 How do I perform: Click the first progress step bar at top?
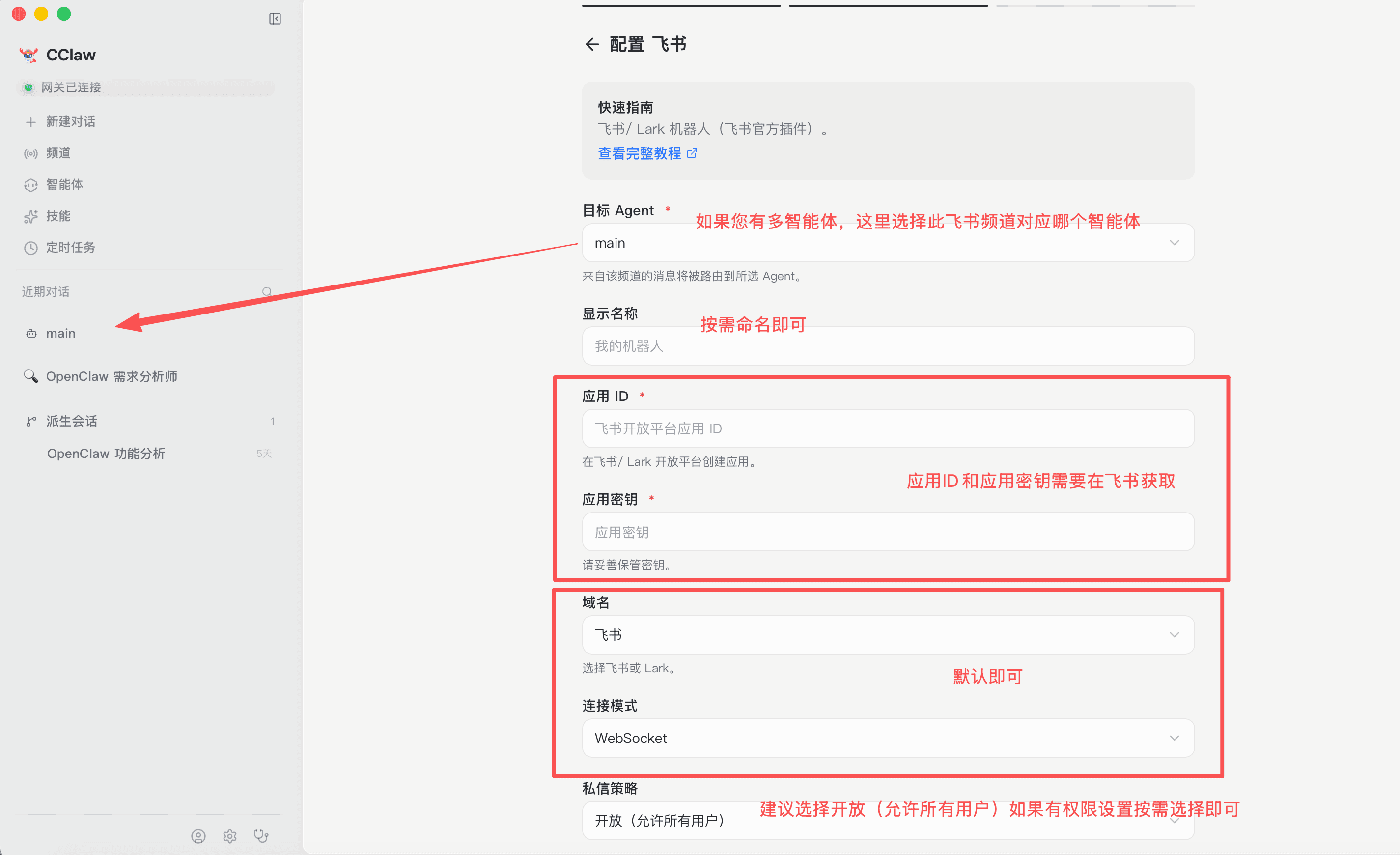(681, 6)
